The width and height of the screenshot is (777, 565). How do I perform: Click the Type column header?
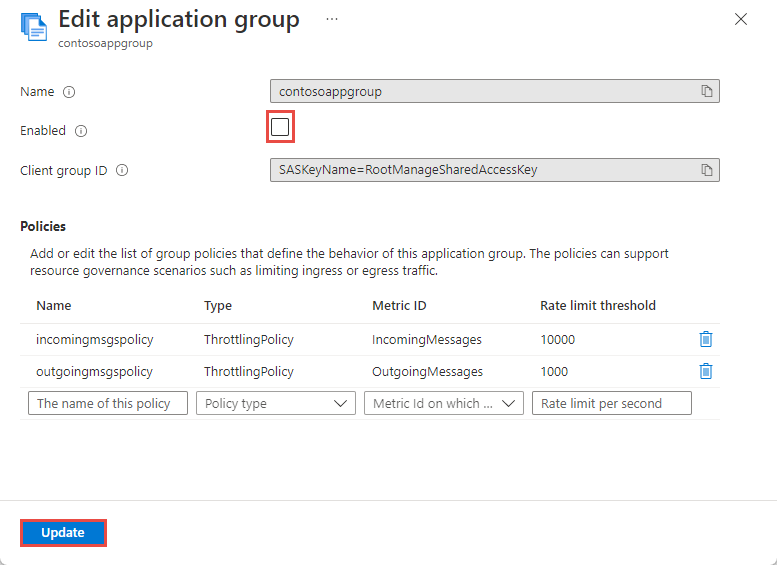(218, 306)
